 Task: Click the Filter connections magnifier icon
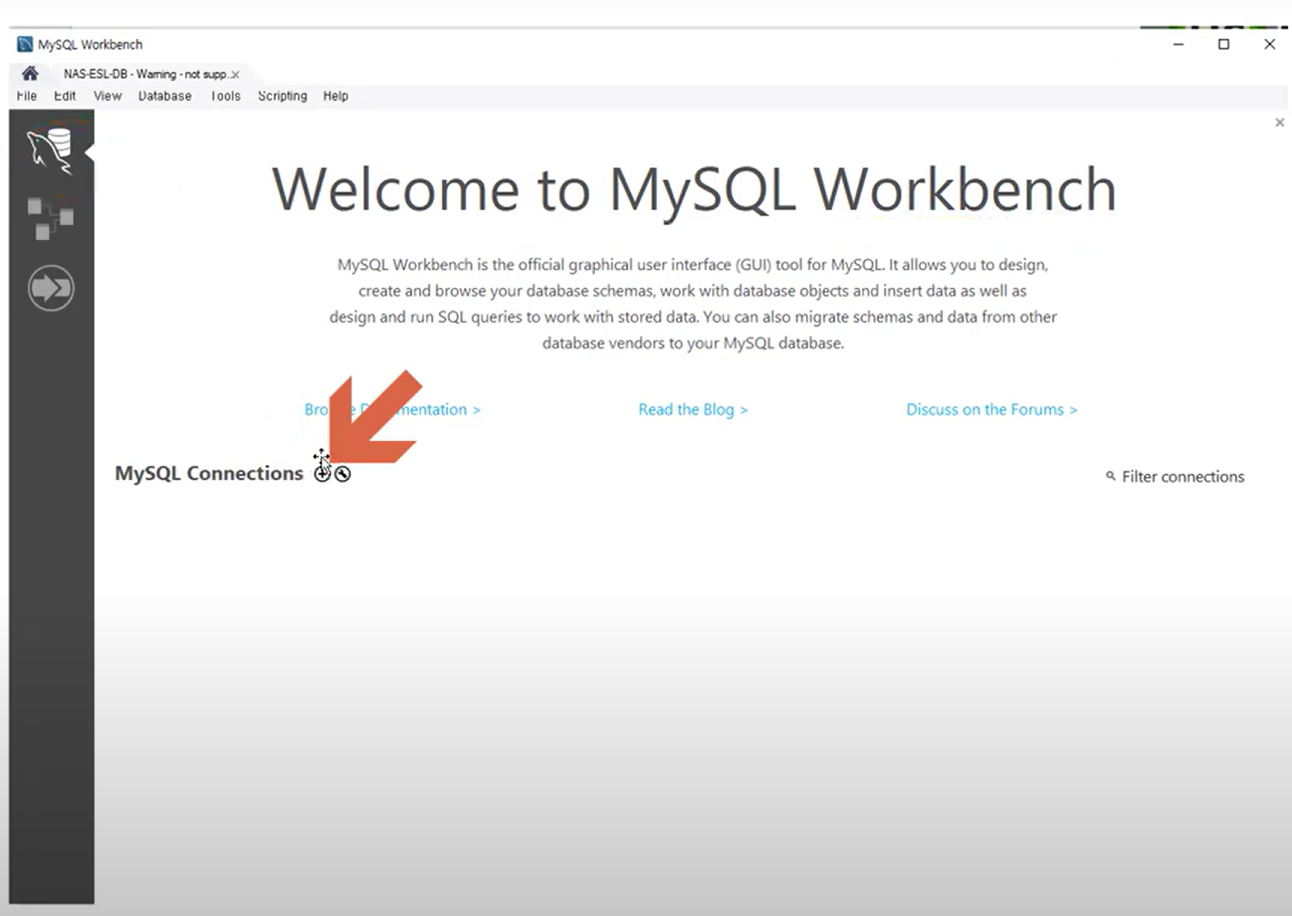1110,476
